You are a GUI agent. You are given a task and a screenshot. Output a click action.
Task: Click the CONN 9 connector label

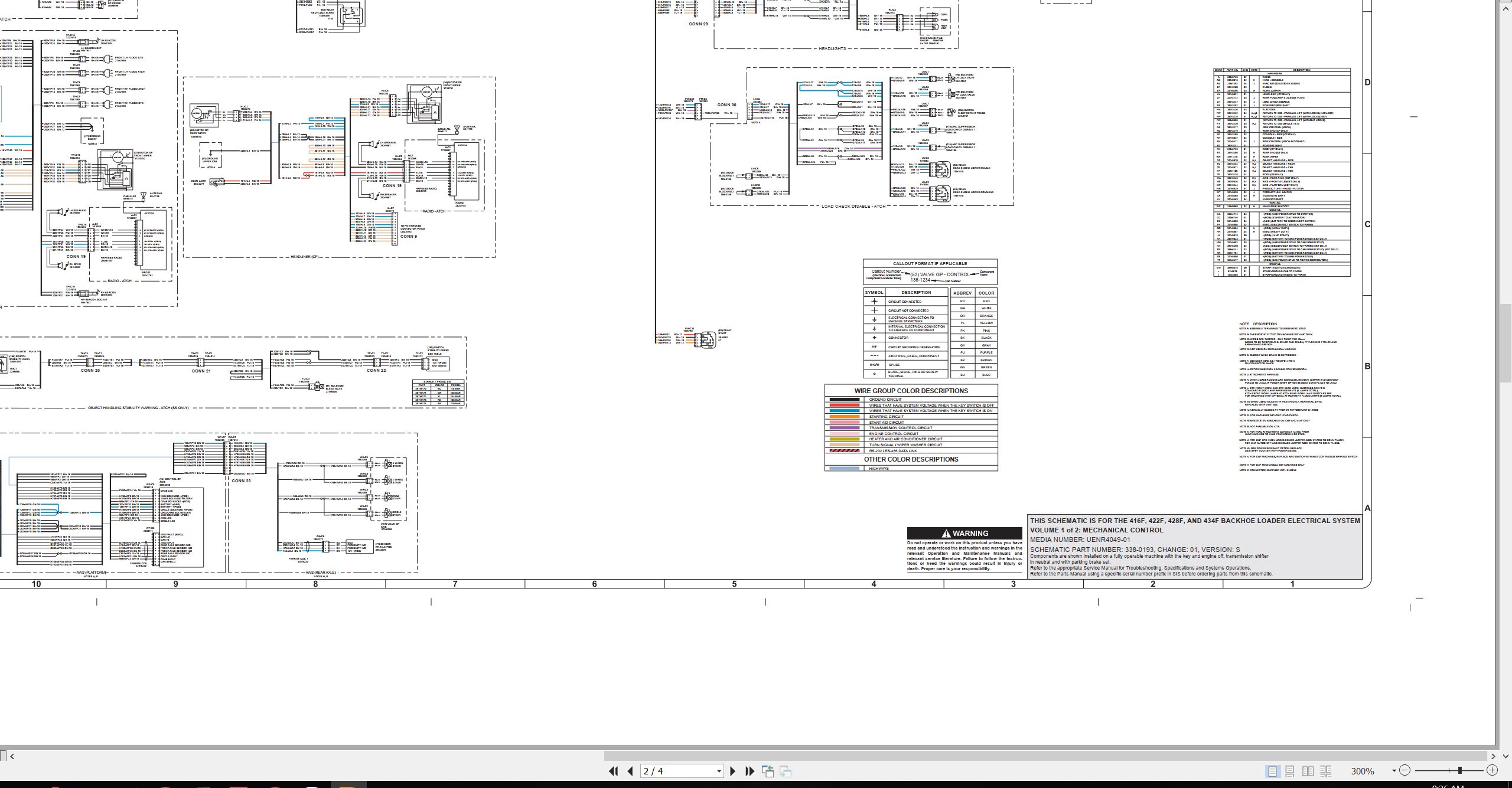coord(409,236)
